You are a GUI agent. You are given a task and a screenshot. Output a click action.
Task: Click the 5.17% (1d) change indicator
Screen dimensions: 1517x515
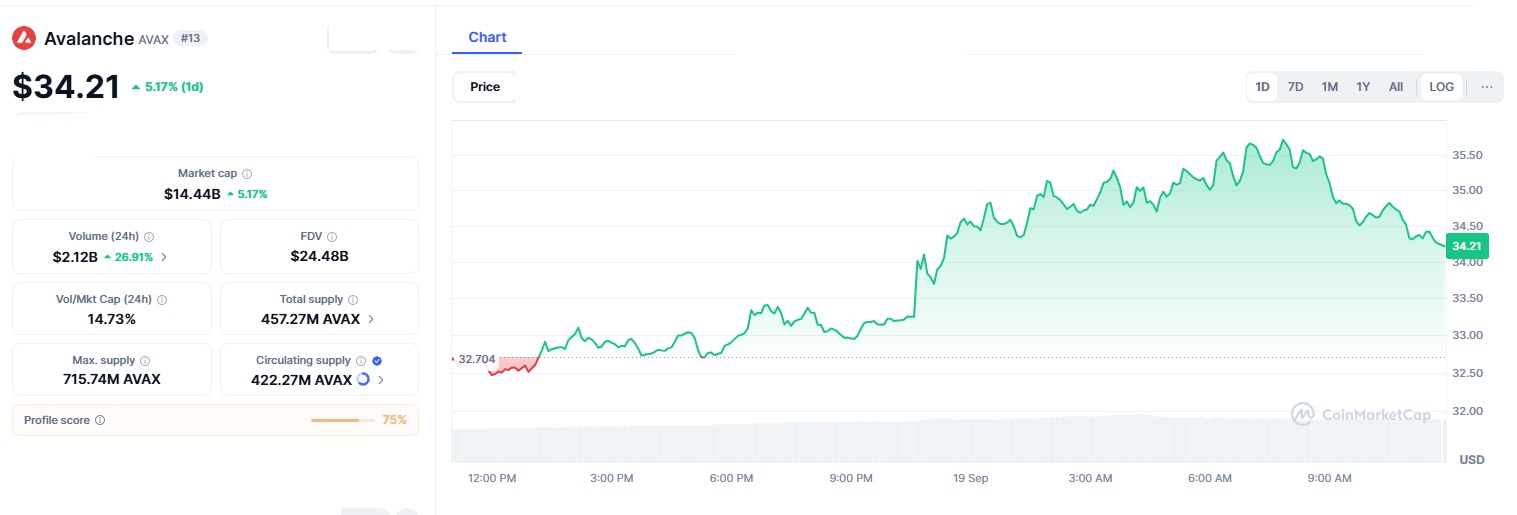167,87
